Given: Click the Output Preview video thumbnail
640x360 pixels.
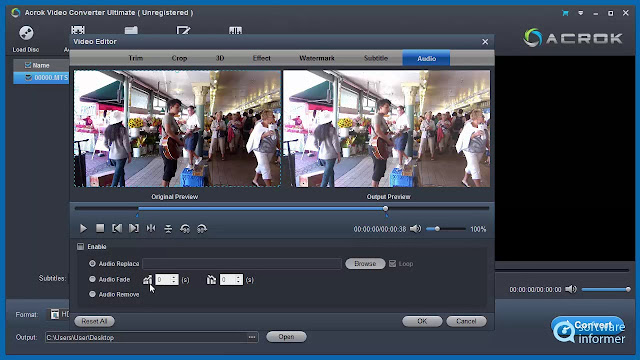Looking at the screenshot, I should click(387, 129).
